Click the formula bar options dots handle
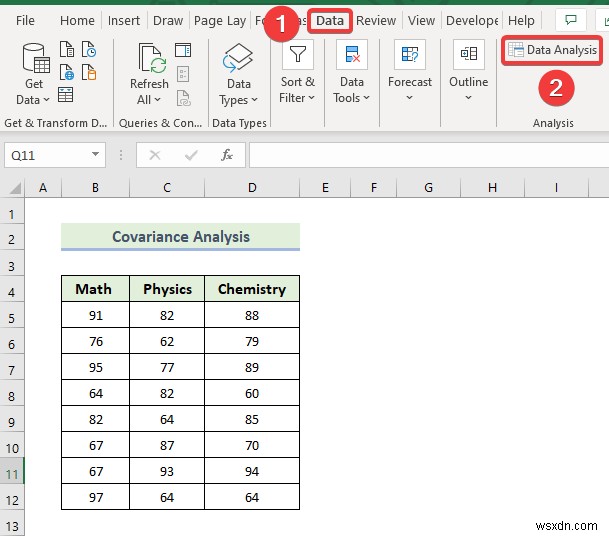This screenshot has width=609, height=536. pos(121,155)
